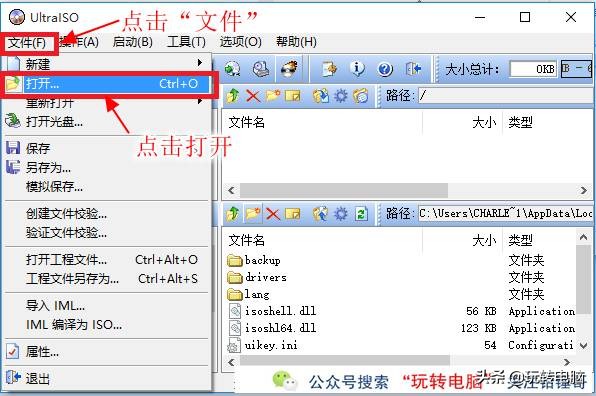Select 验证文件校验... menu entry
596x396 pixels.
coord(106,233)
